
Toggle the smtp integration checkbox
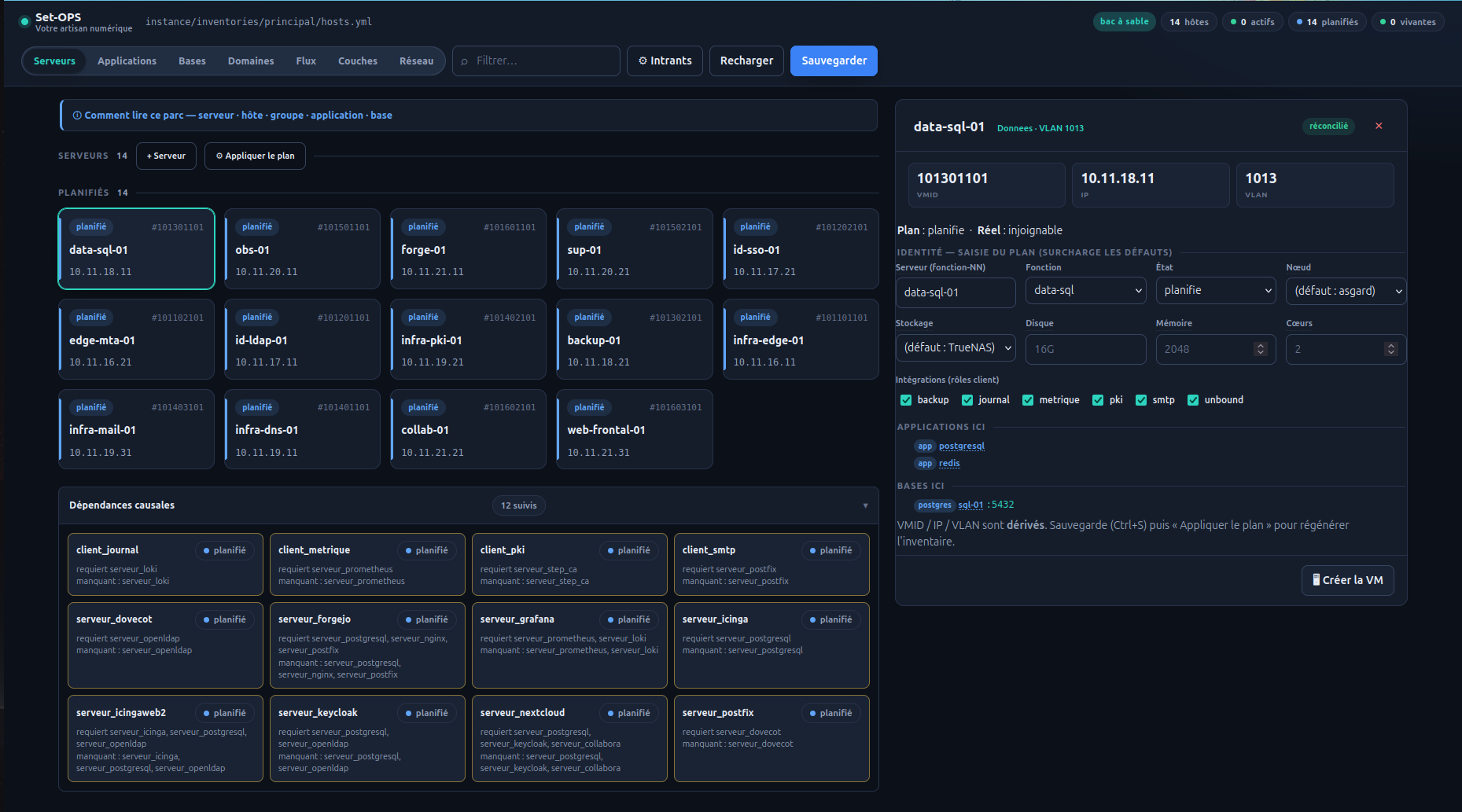(x=1141, y=400)
